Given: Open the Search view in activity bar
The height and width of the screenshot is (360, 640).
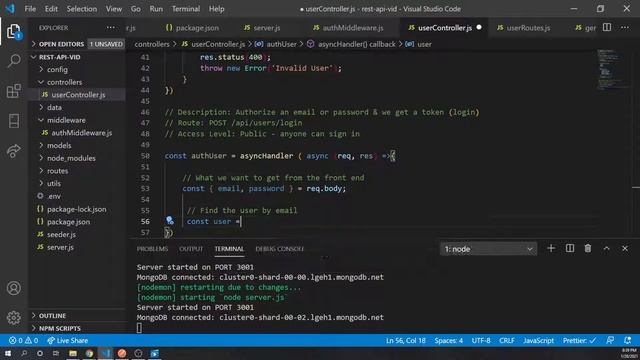Looking at the screenshot, I should click(13, 61).
